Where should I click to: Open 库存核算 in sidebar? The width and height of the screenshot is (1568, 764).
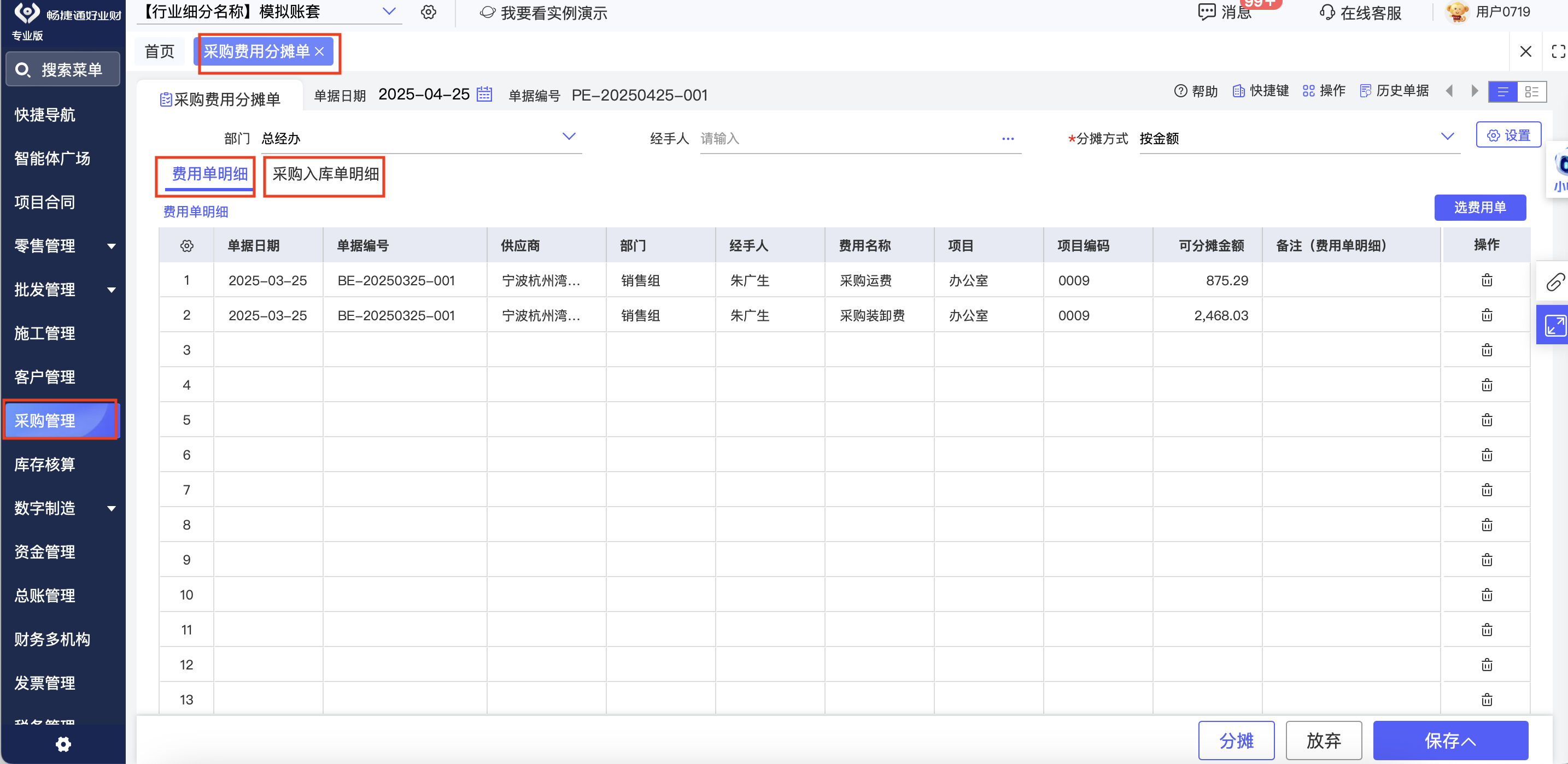point(45,464)
